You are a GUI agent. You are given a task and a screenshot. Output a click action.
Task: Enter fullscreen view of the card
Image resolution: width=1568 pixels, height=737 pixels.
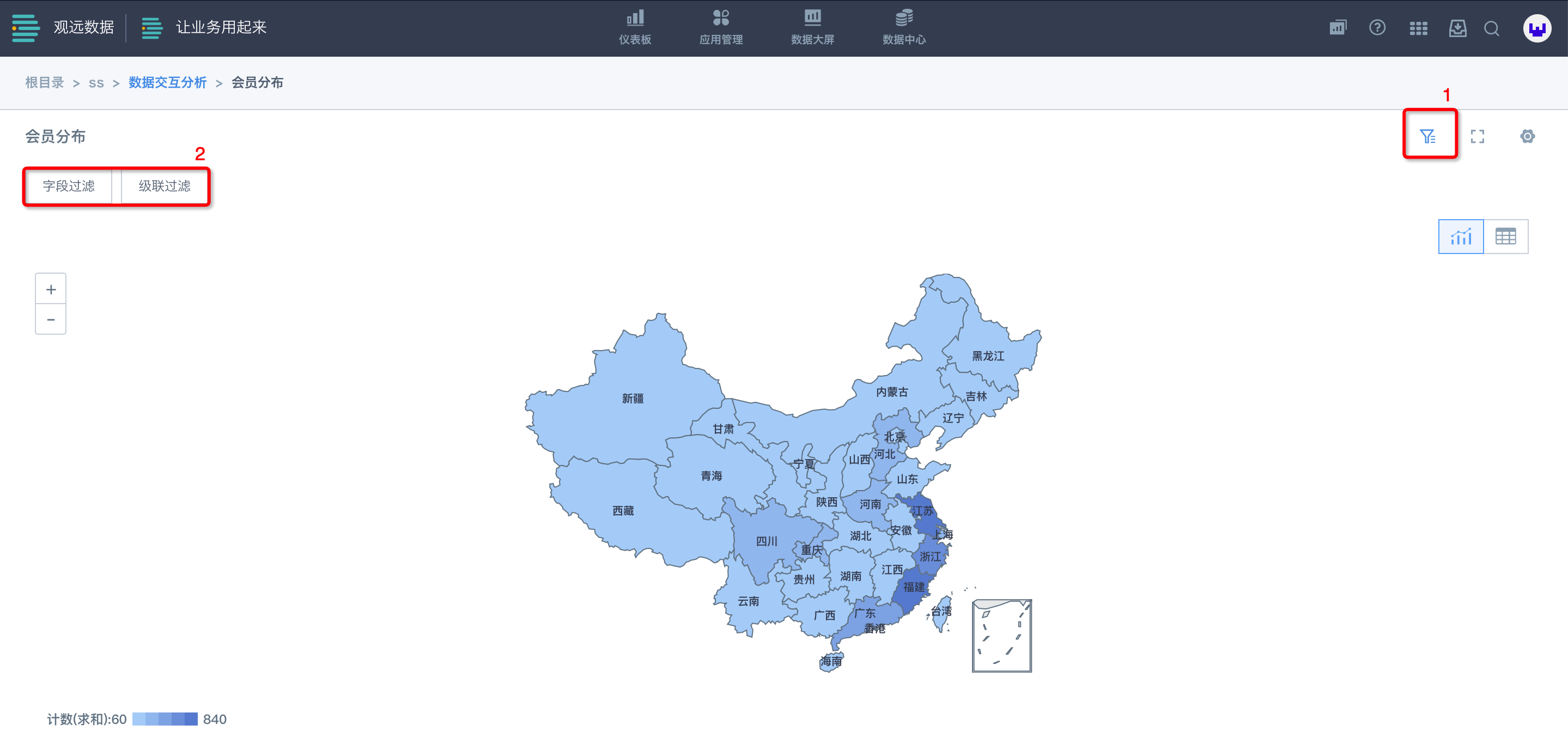click(x=1478, y=136)
